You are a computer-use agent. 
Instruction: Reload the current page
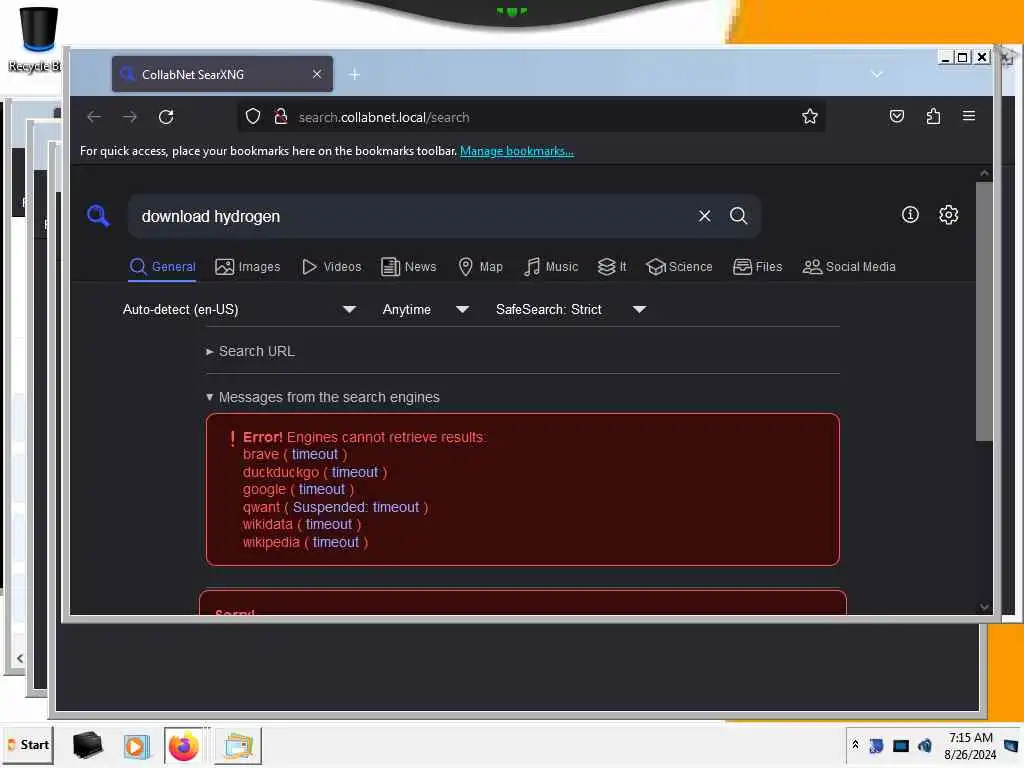point(166,117)
